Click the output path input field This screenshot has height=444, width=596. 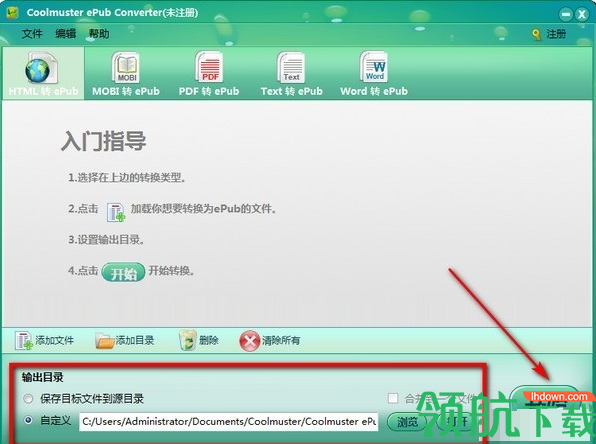pyautogui.click(x=228, y=422)
